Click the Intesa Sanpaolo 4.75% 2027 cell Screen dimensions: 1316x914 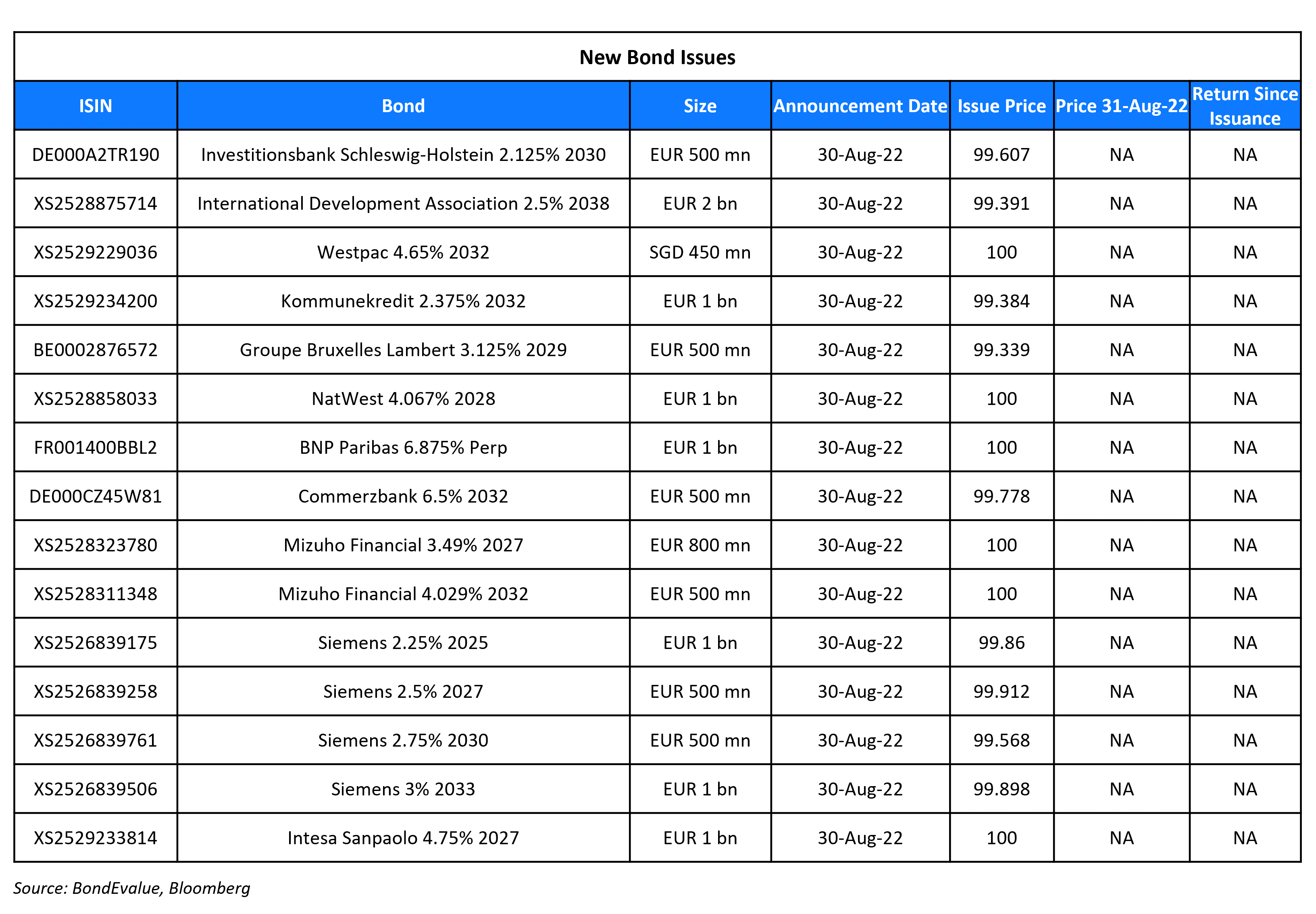[x=403, y=838]
